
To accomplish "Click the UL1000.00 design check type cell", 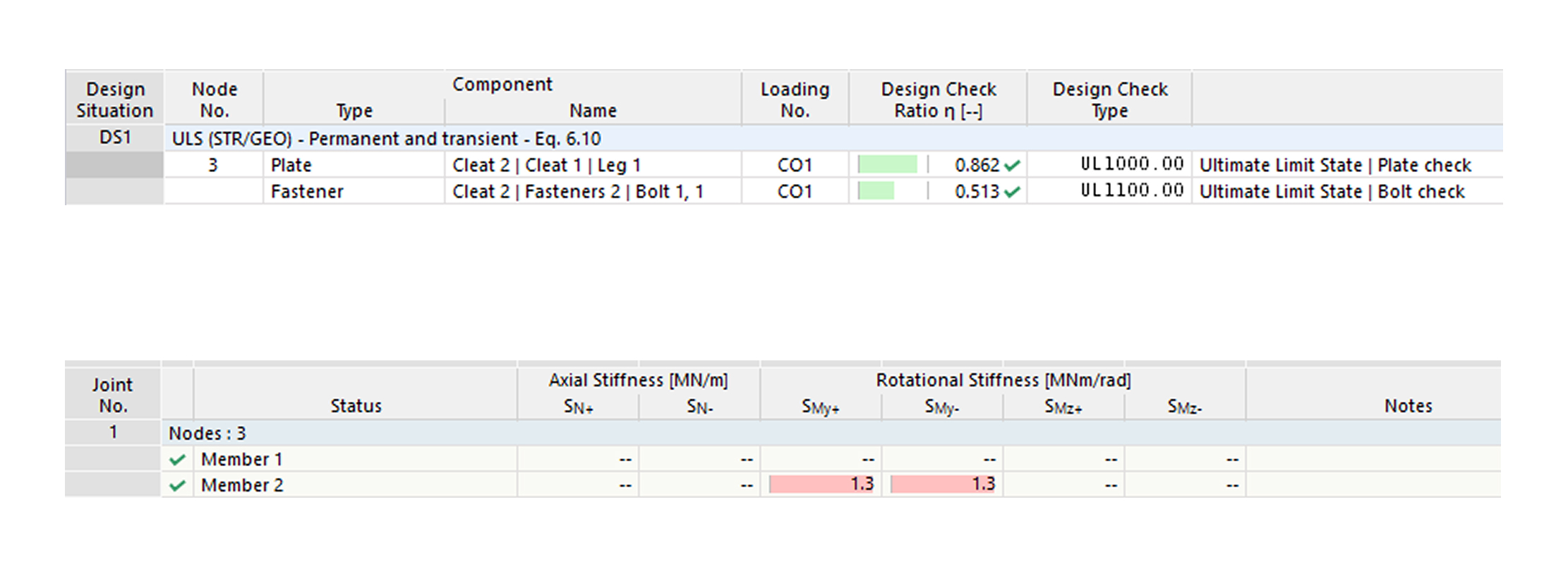I will point(1131,164).
